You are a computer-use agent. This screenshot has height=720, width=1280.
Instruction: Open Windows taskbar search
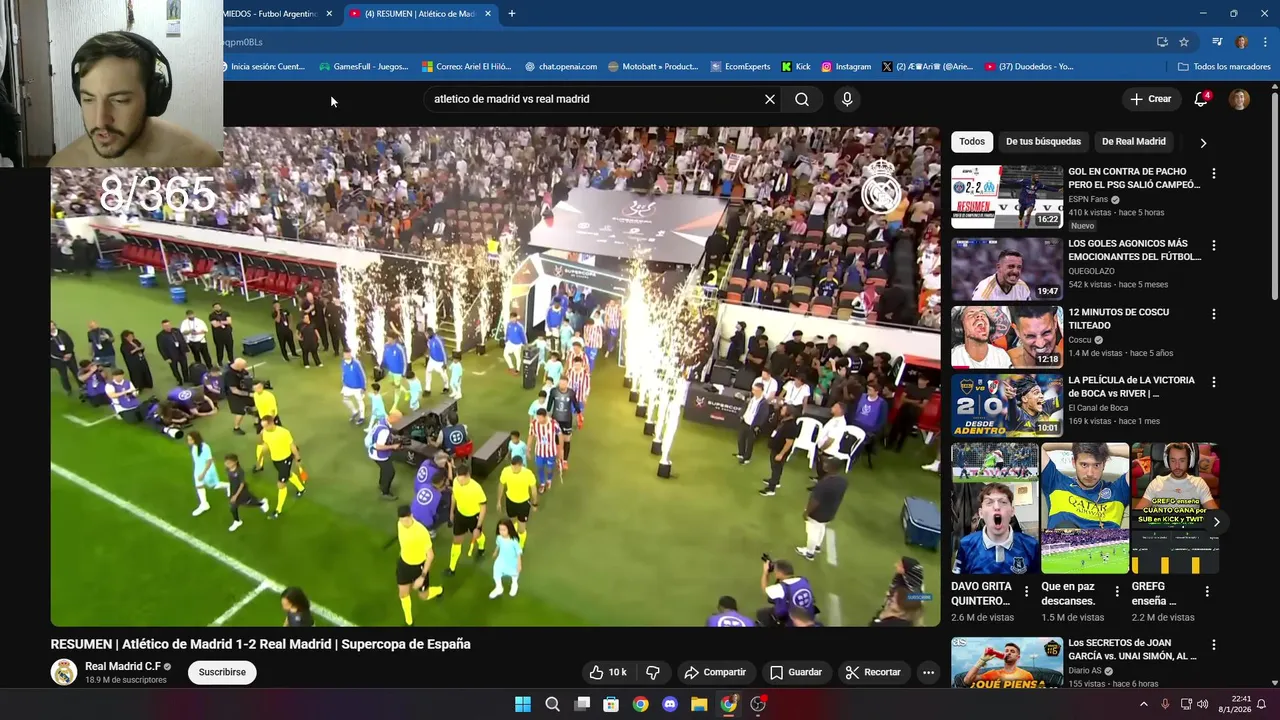(552, 704)
